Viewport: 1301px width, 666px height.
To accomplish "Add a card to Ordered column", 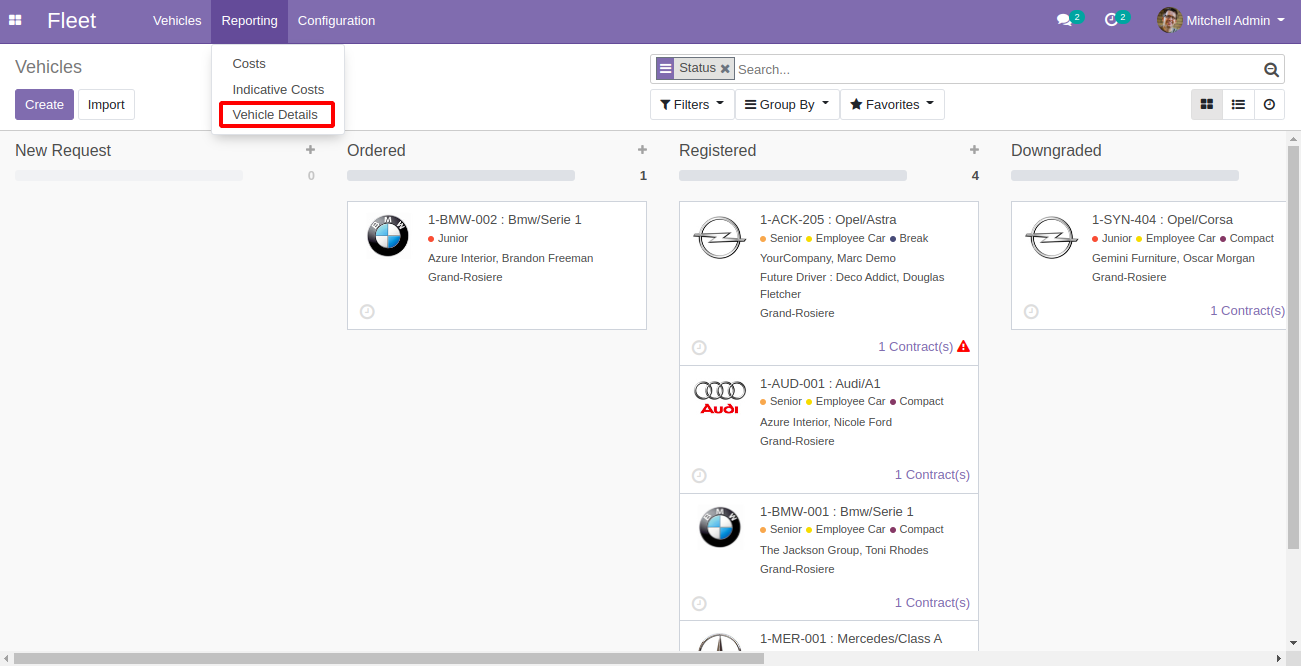I will pyautogui.click(x=642, y=150).
